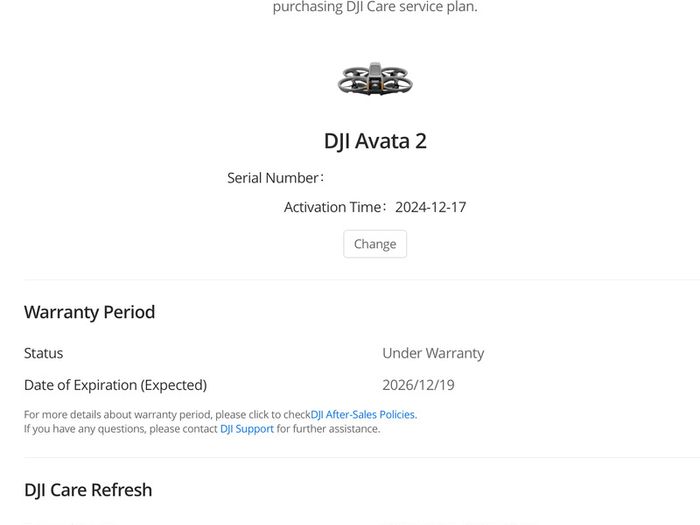Click the 'For more details about warranty period' text
Image resolution: width=700 pixels, height=525 pixels.
(167, 414)
